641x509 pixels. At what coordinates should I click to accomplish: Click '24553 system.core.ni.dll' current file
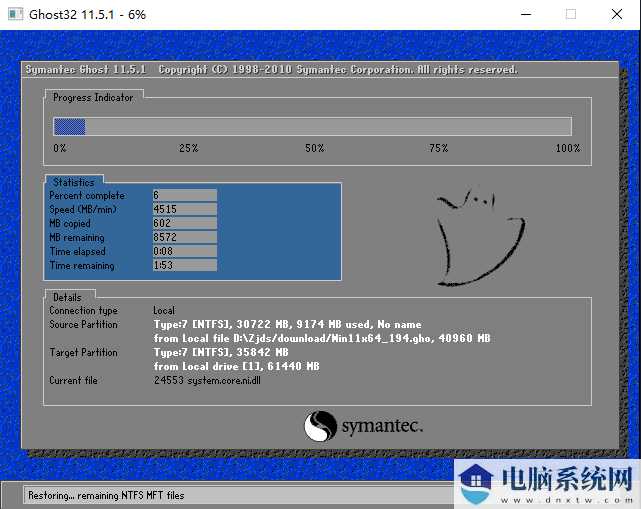(207, 380)
